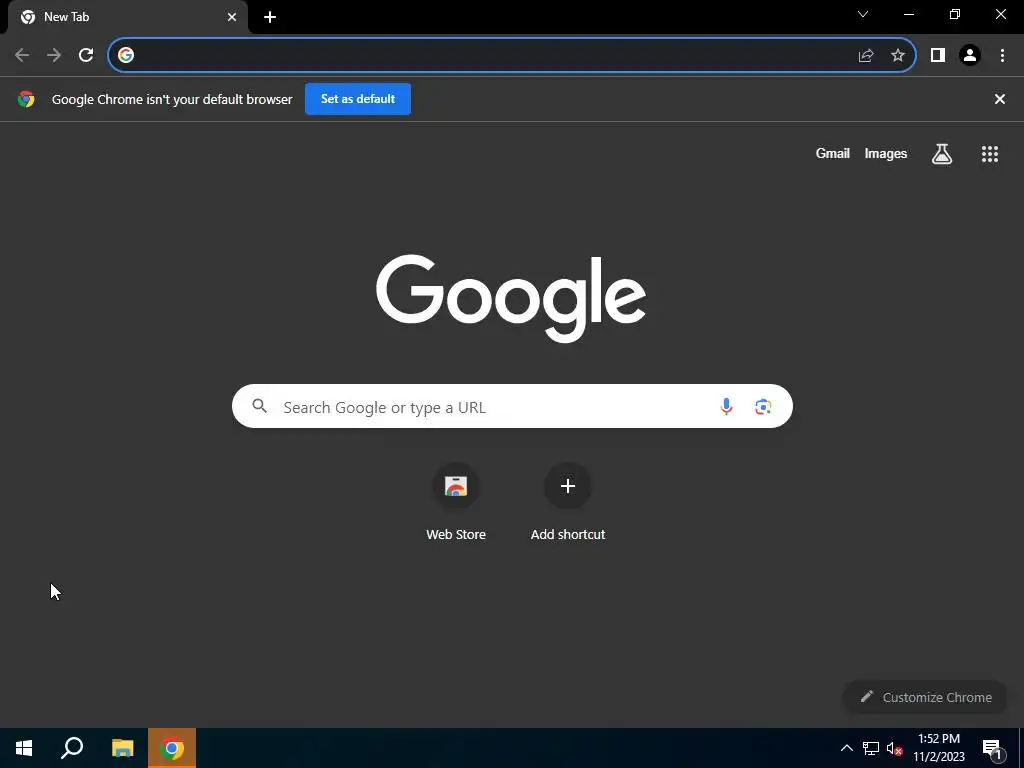Image resolution: width=1024 pixels, height=768 pixels.
Task: Open the Web Store shortcut
Action: click(x=456, y=502)
